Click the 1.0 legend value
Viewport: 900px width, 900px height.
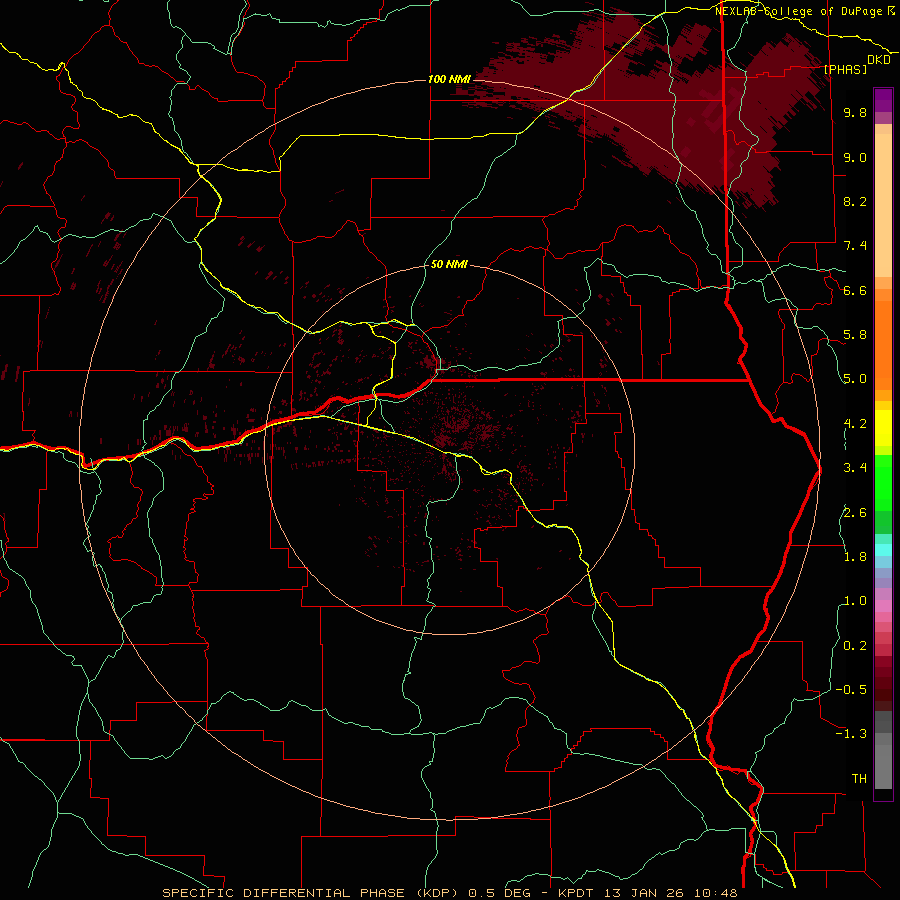[855, 601]
